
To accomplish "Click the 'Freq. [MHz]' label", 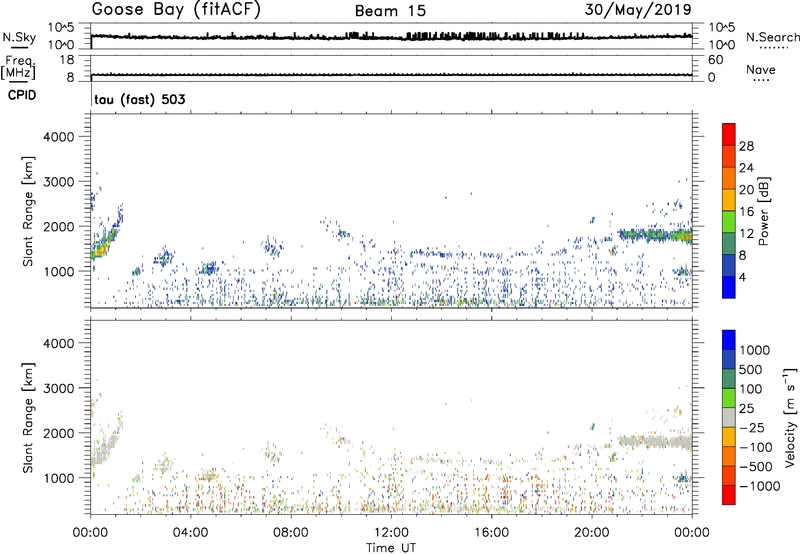I will (19, 67).
